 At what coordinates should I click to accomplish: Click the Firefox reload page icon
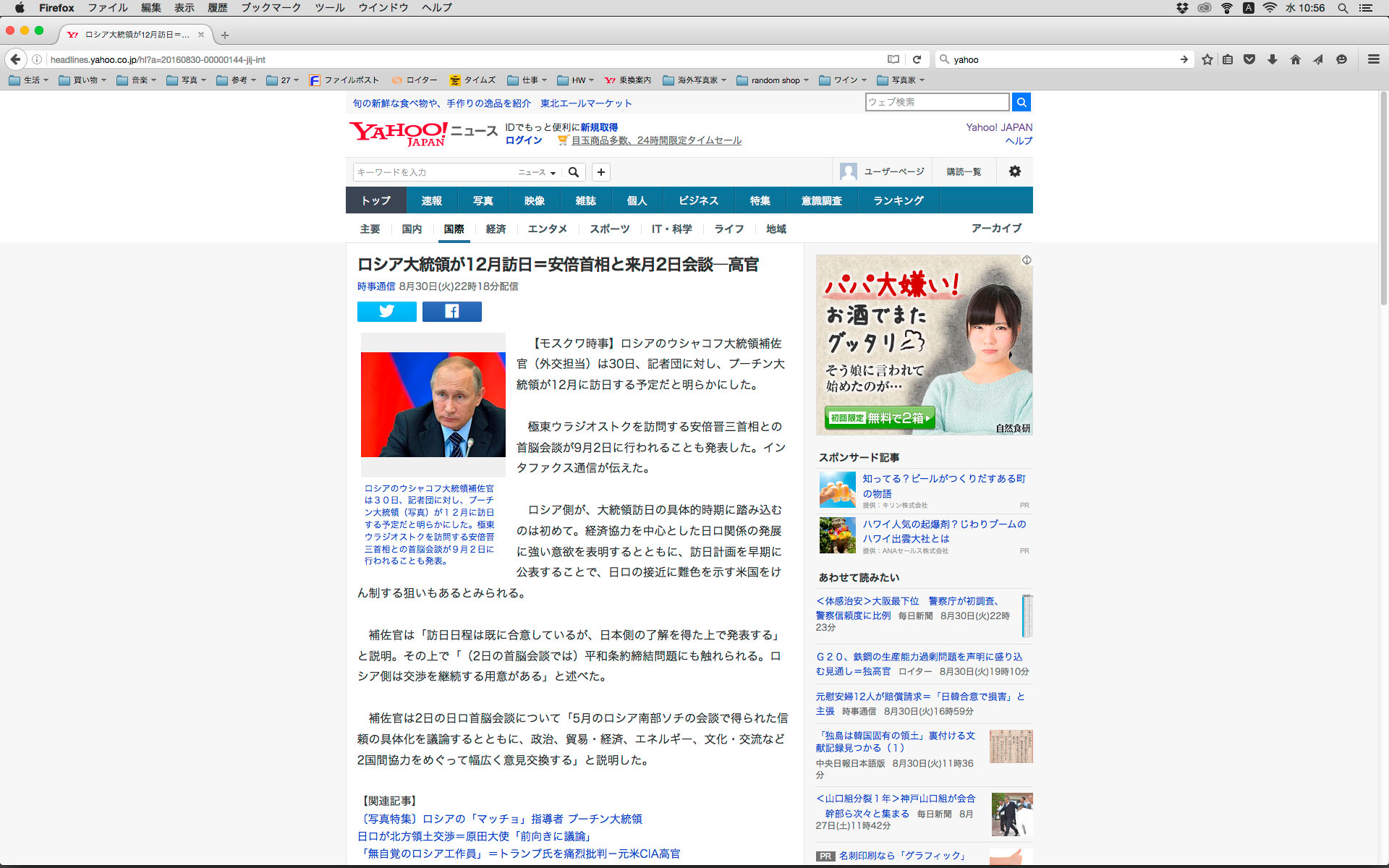tap(917, 59)
